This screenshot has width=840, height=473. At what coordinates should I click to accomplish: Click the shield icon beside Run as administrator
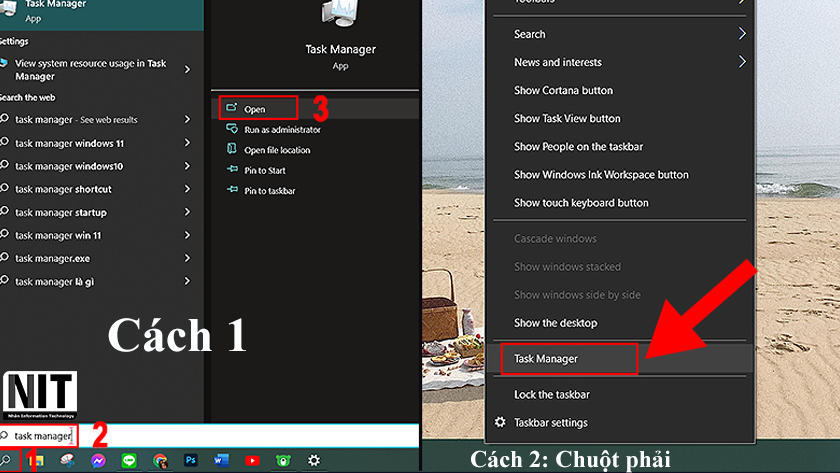232,129
